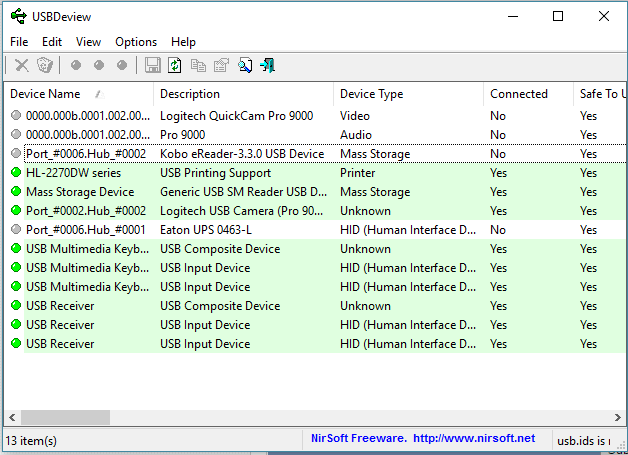
Task: Click the Refresh toolbar icon
Action: [175, 66]
